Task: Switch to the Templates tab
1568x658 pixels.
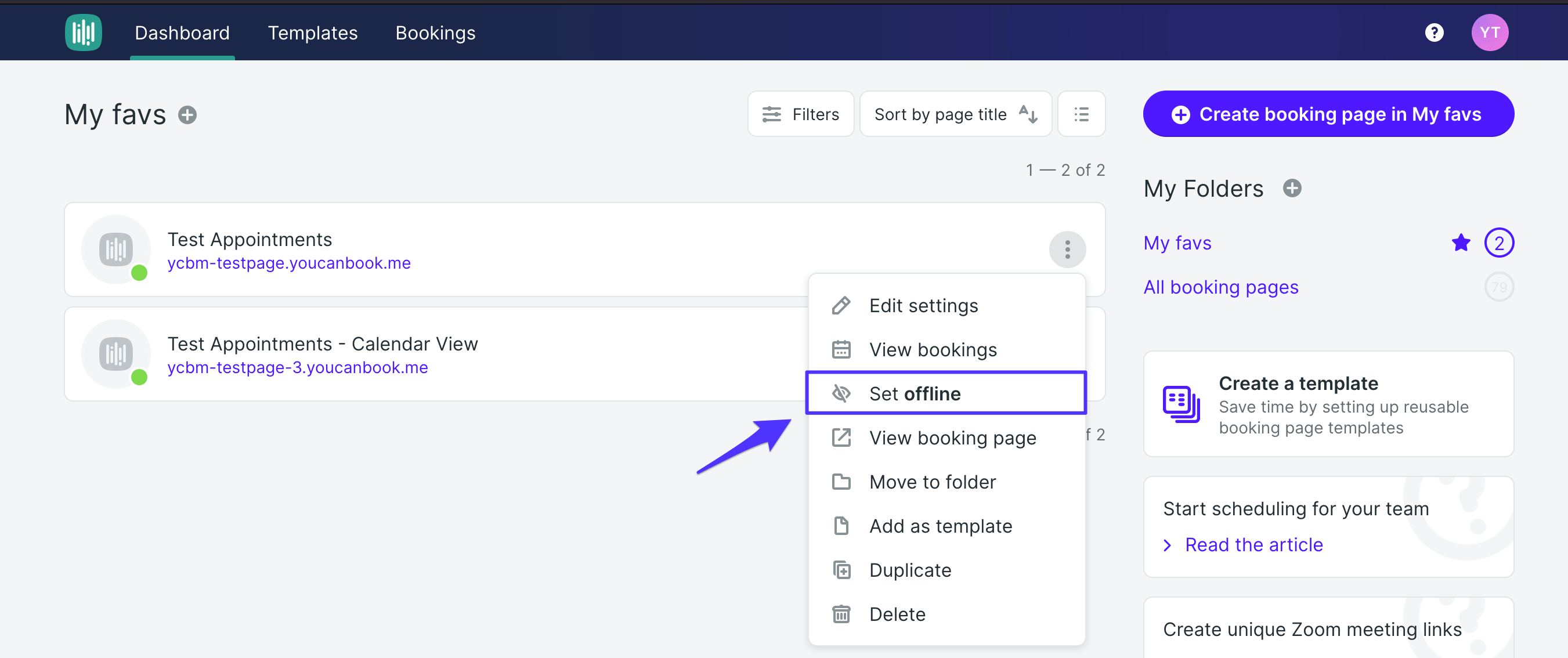Action: pos(312,33)
